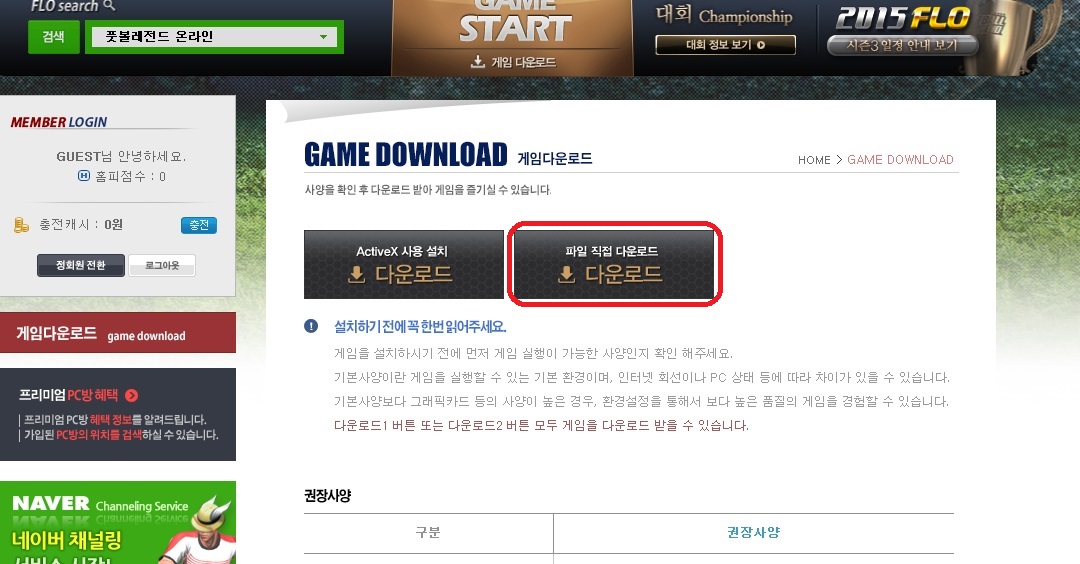Open the 게임다운로드 game download sidebar menu
Viewport: 1080px width, 564px height.
[x=118, y=333]
